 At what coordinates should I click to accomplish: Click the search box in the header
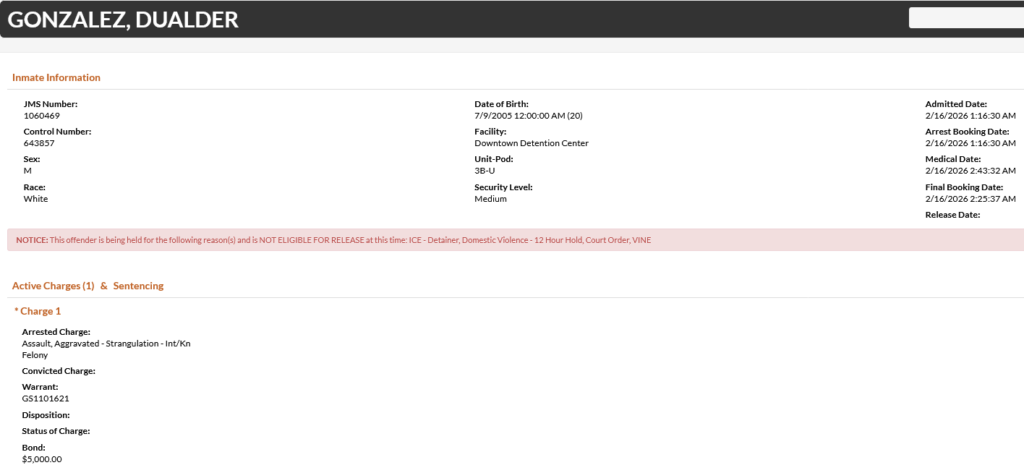965,18
